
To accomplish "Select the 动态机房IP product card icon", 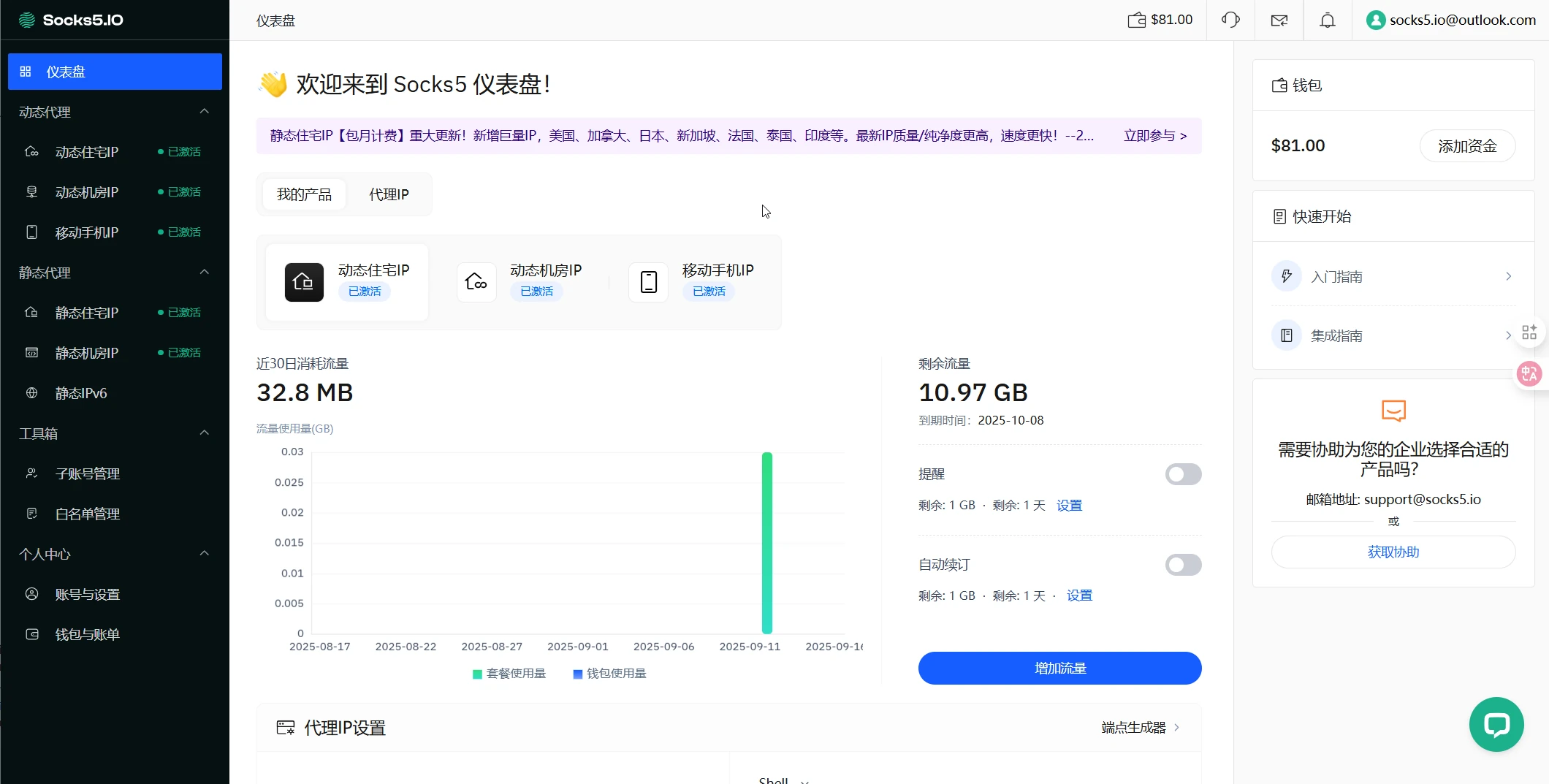I will tap(476, 282).
